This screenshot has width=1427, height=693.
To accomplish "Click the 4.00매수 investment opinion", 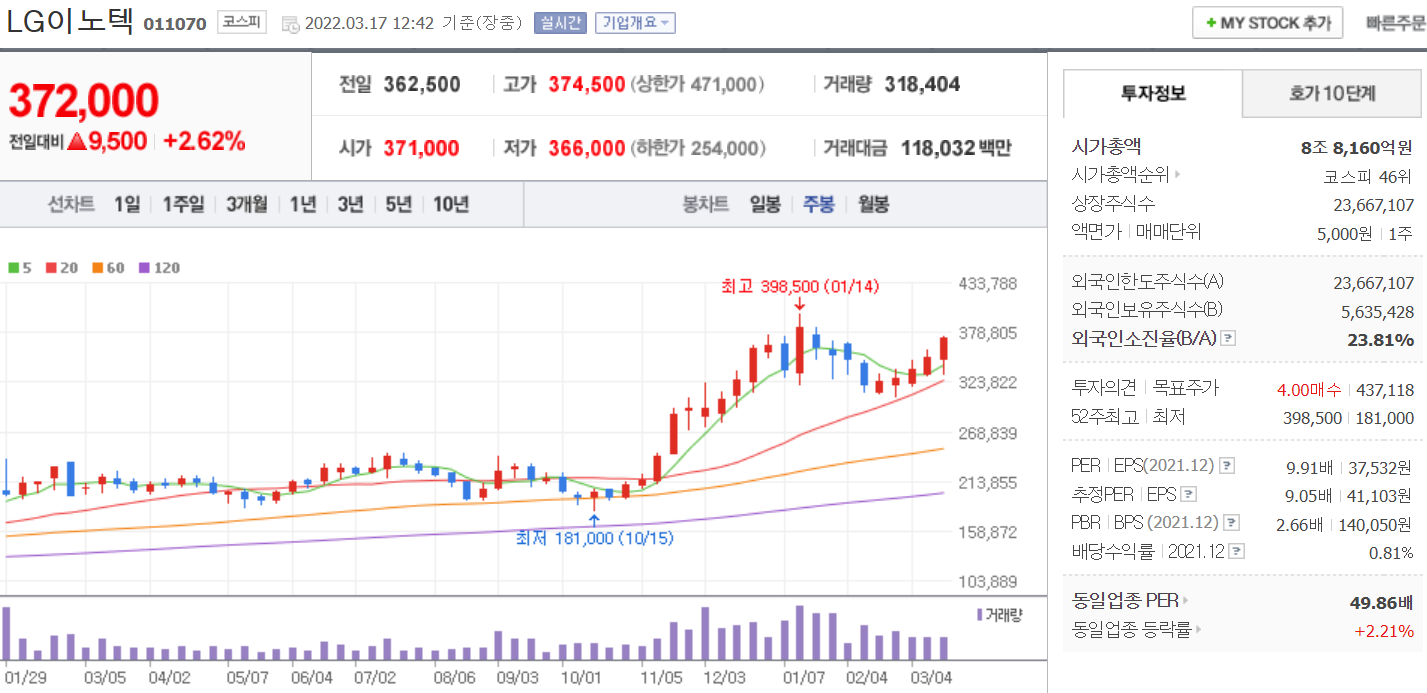I will click(x=1310, y=389).
